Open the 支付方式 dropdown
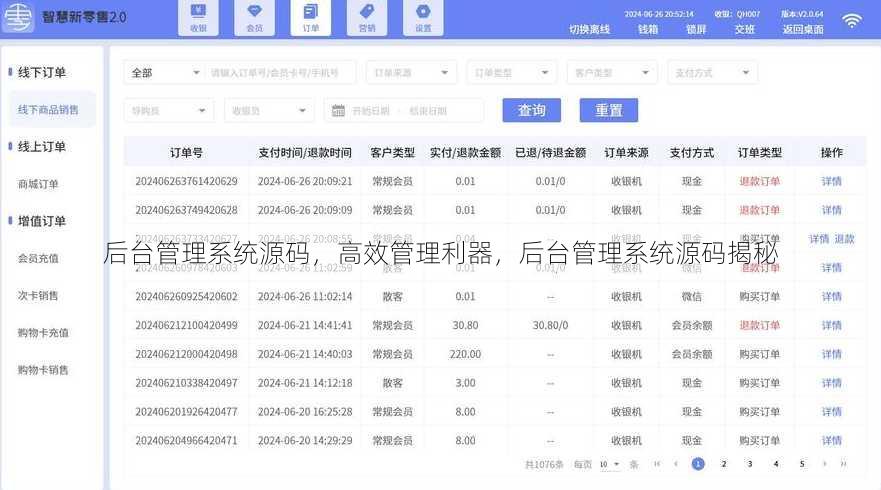Image resolution: width=881 pixels, height=490 pixels. [712, 72]
